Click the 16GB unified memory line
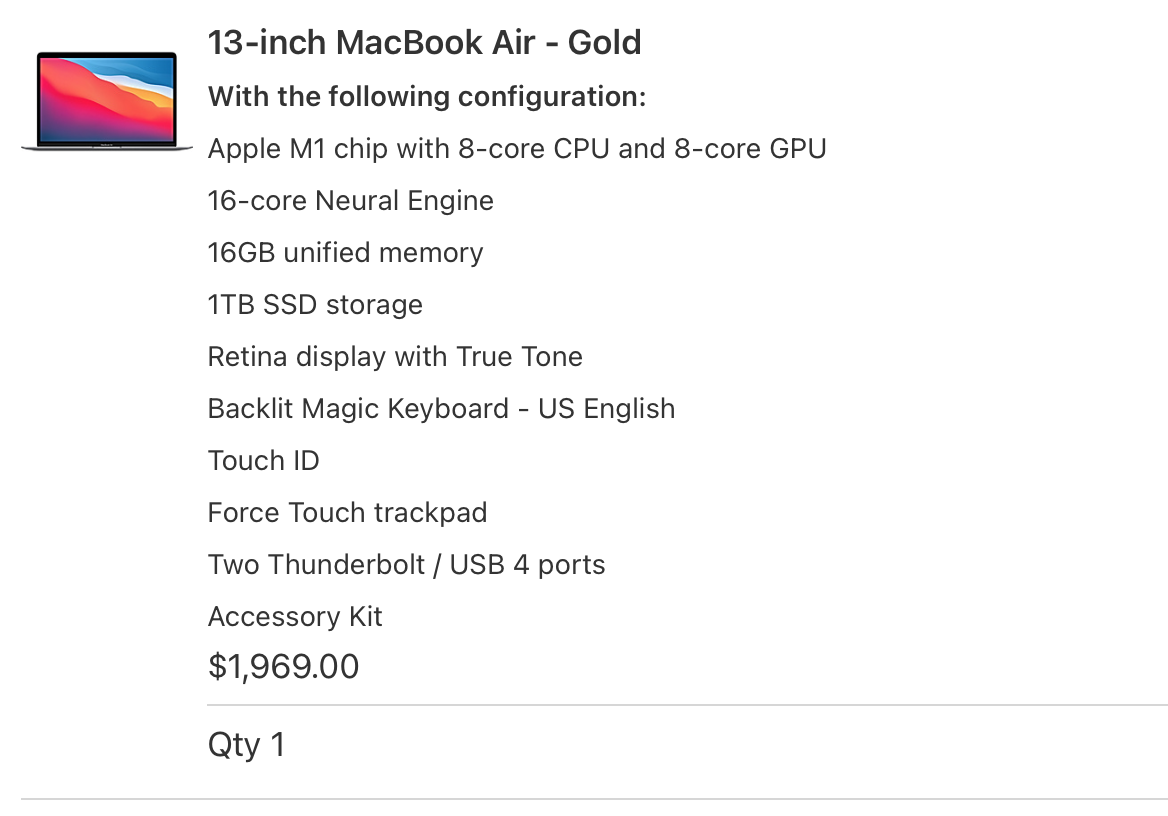Viewport: 1168px width, 816px height. 346,253
